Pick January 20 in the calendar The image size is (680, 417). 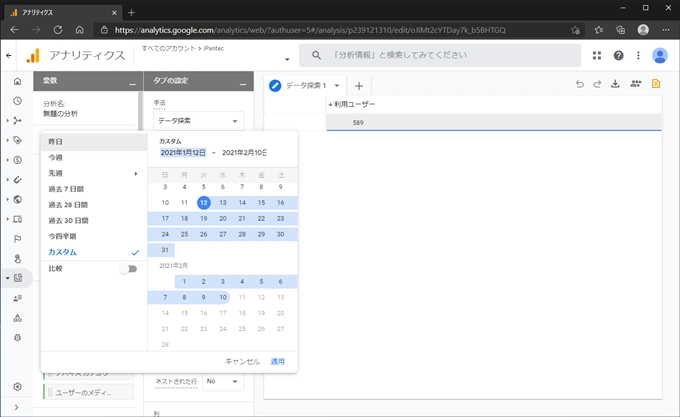pos(222,218)
